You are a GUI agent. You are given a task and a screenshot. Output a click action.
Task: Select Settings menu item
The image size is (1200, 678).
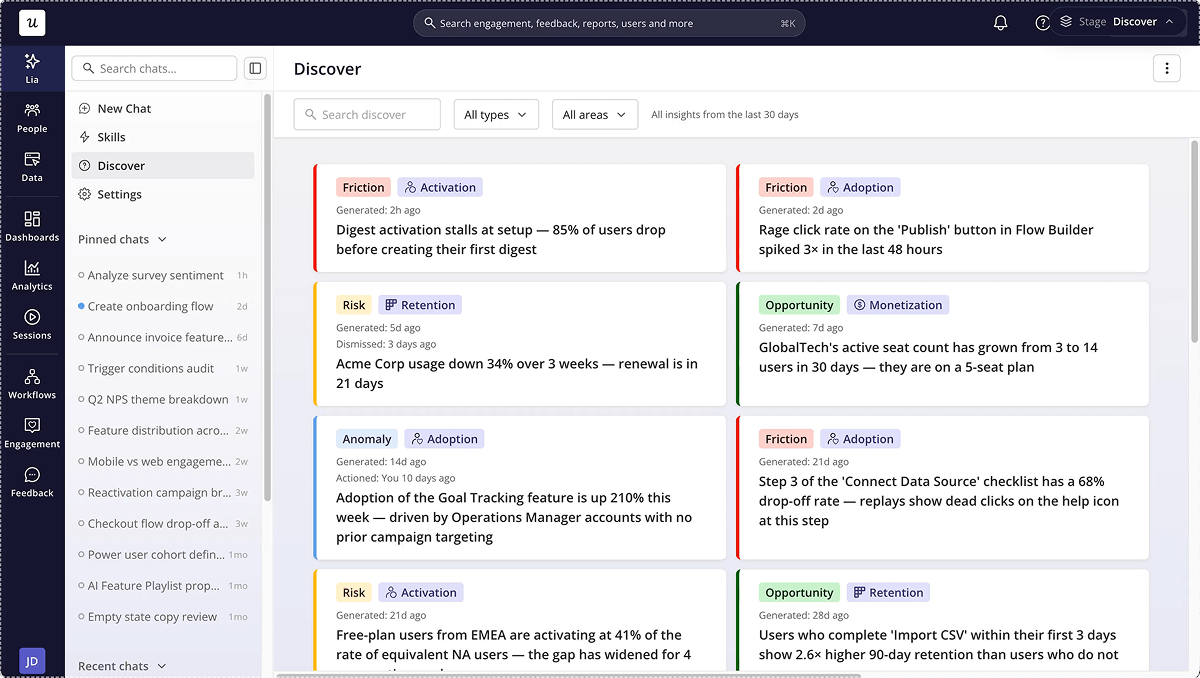point(163,194)
